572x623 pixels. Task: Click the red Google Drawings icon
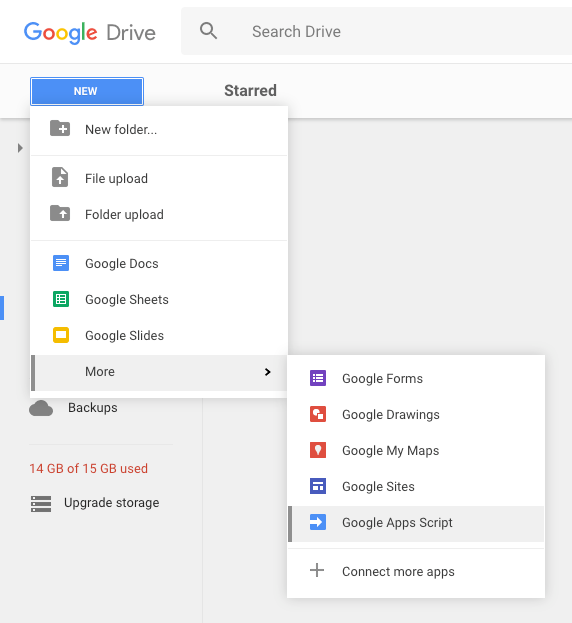coord(318,414)
